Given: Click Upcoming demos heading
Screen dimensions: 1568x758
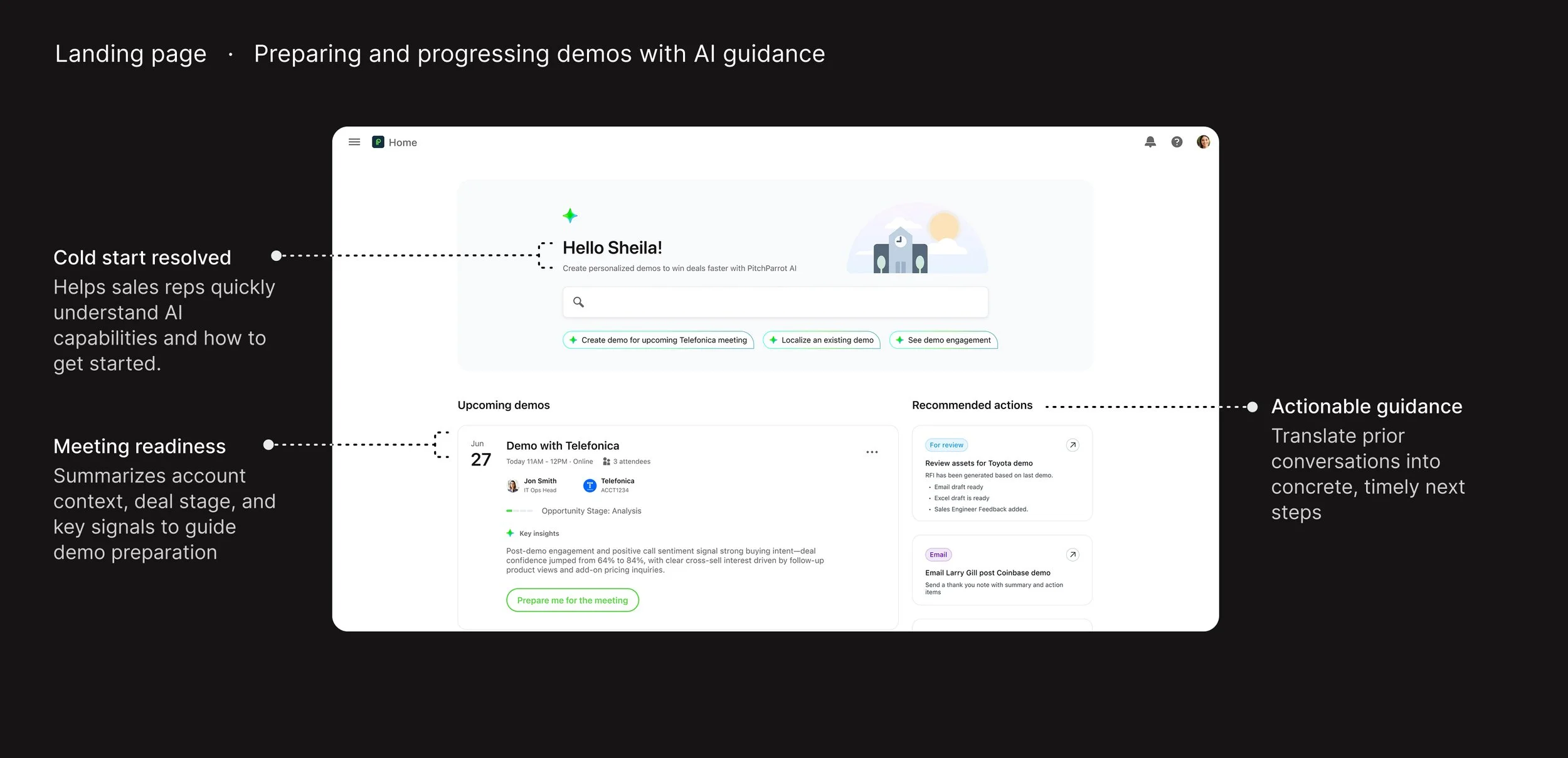Looking at the screenshot, I should pyautogui.click(x=504, y=405).
